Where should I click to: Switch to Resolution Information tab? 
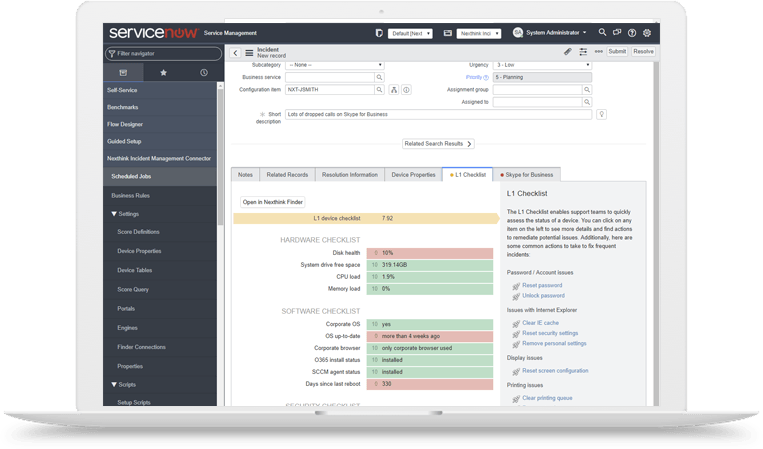point(350,175)
